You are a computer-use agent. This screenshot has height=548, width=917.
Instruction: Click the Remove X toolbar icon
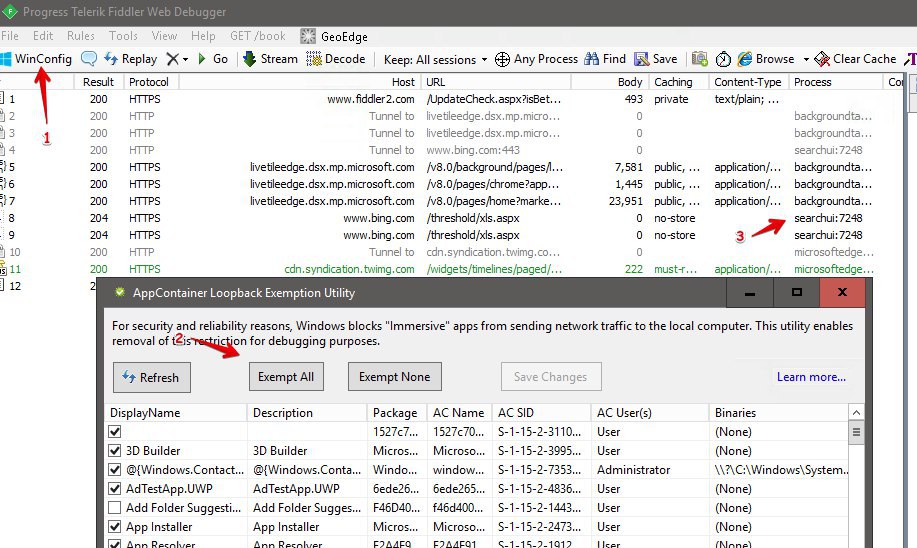(173, 59)
